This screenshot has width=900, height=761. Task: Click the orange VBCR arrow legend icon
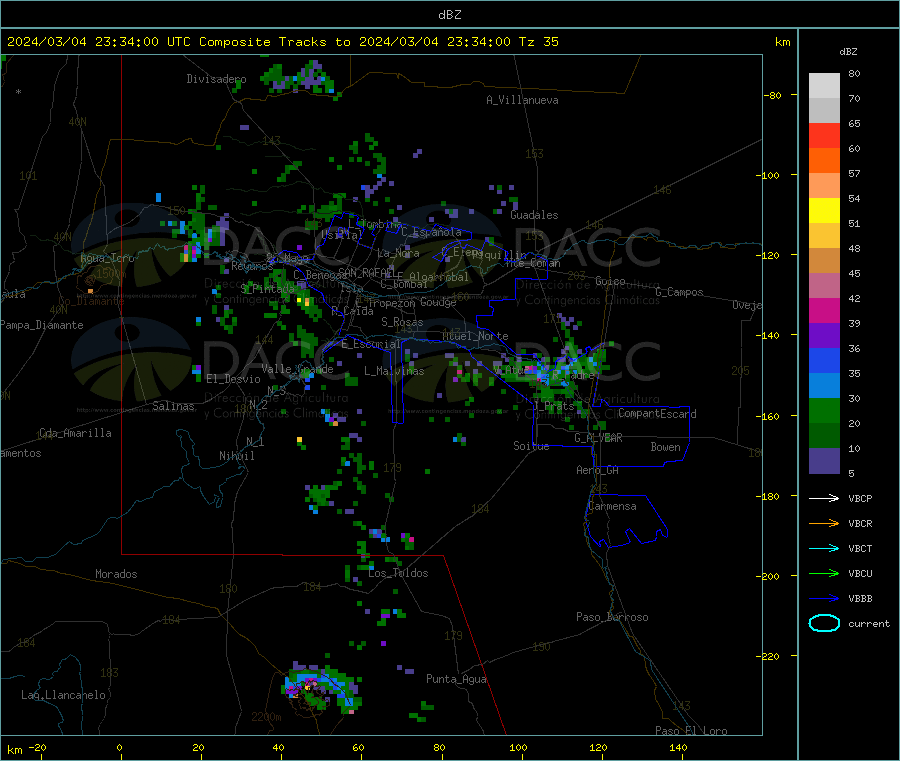pyautogui.click(x=824, y=523)
